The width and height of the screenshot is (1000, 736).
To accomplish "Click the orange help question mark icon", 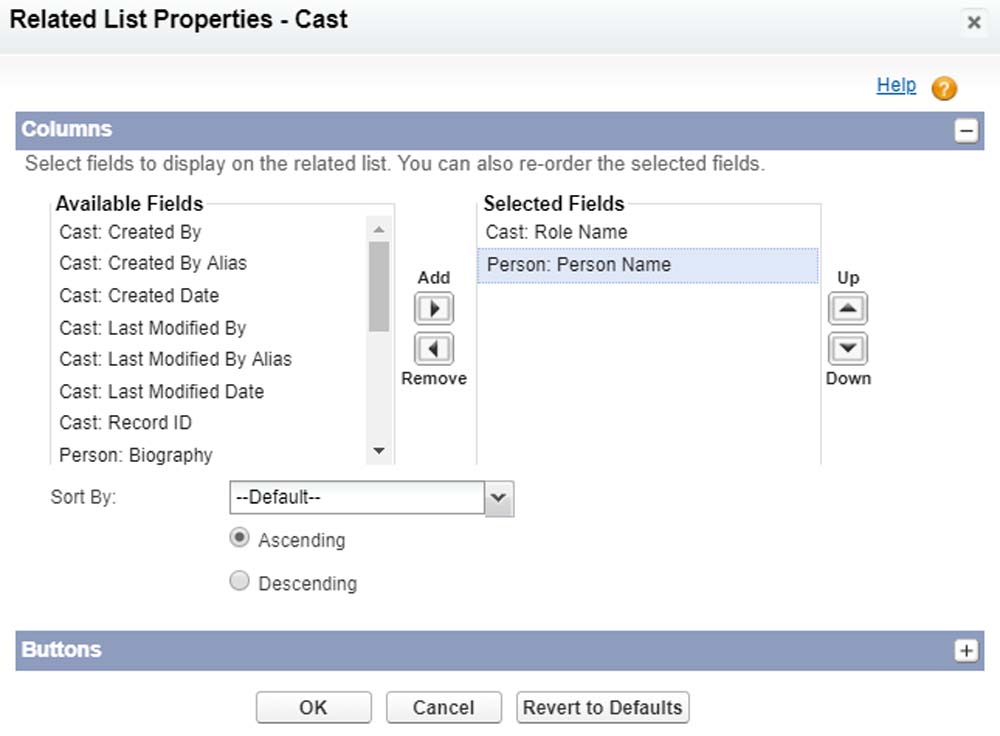I will point(944,88).
